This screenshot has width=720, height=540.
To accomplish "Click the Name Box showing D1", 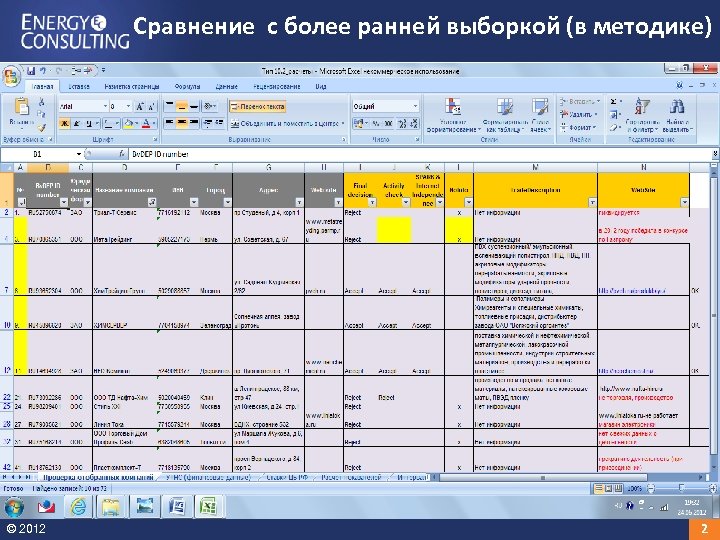I will point(40,154).
